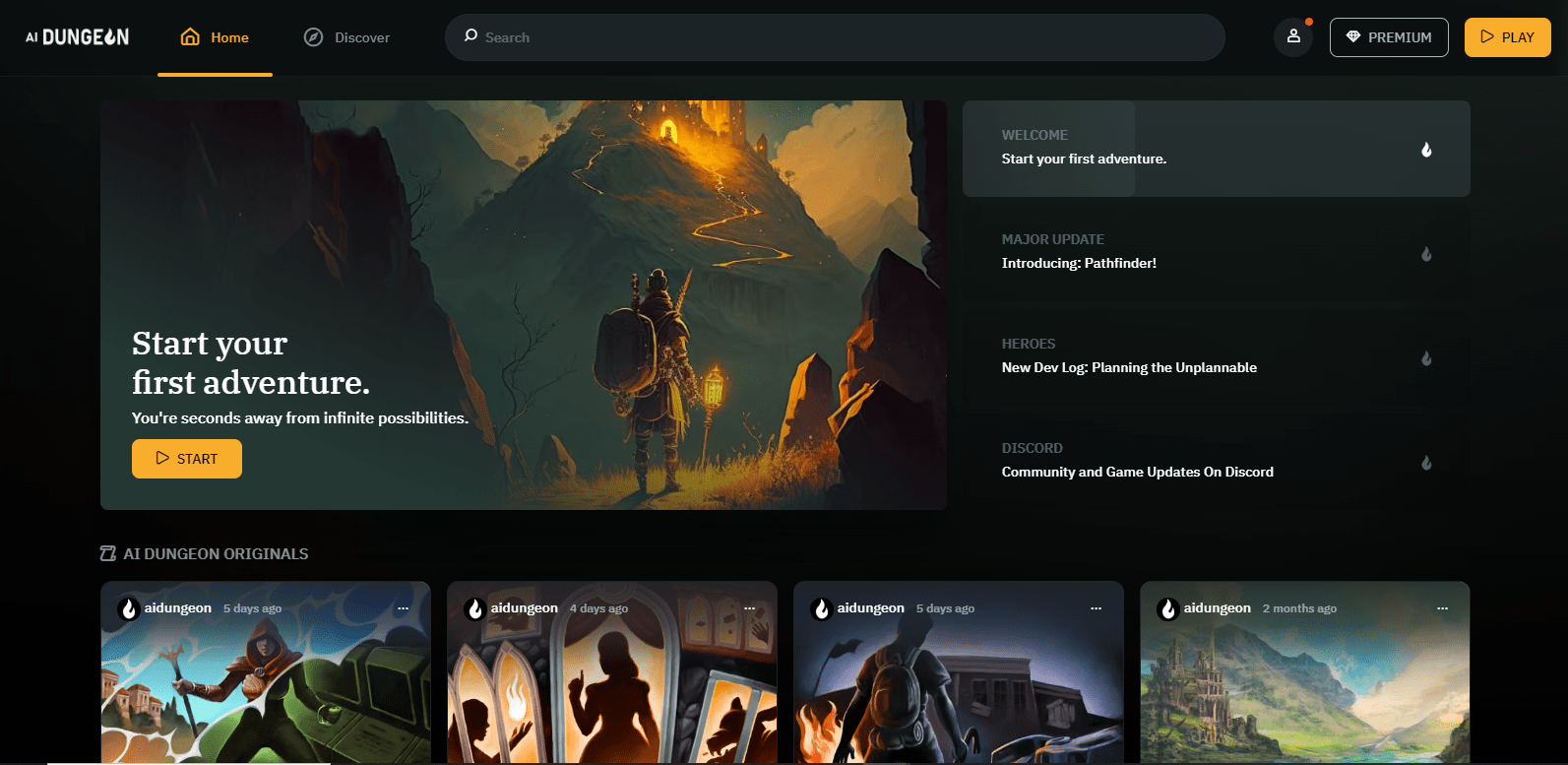Click the AI Dungeon logo
The width and height of the screenshot is (1568, 765).
coord(77,37)
